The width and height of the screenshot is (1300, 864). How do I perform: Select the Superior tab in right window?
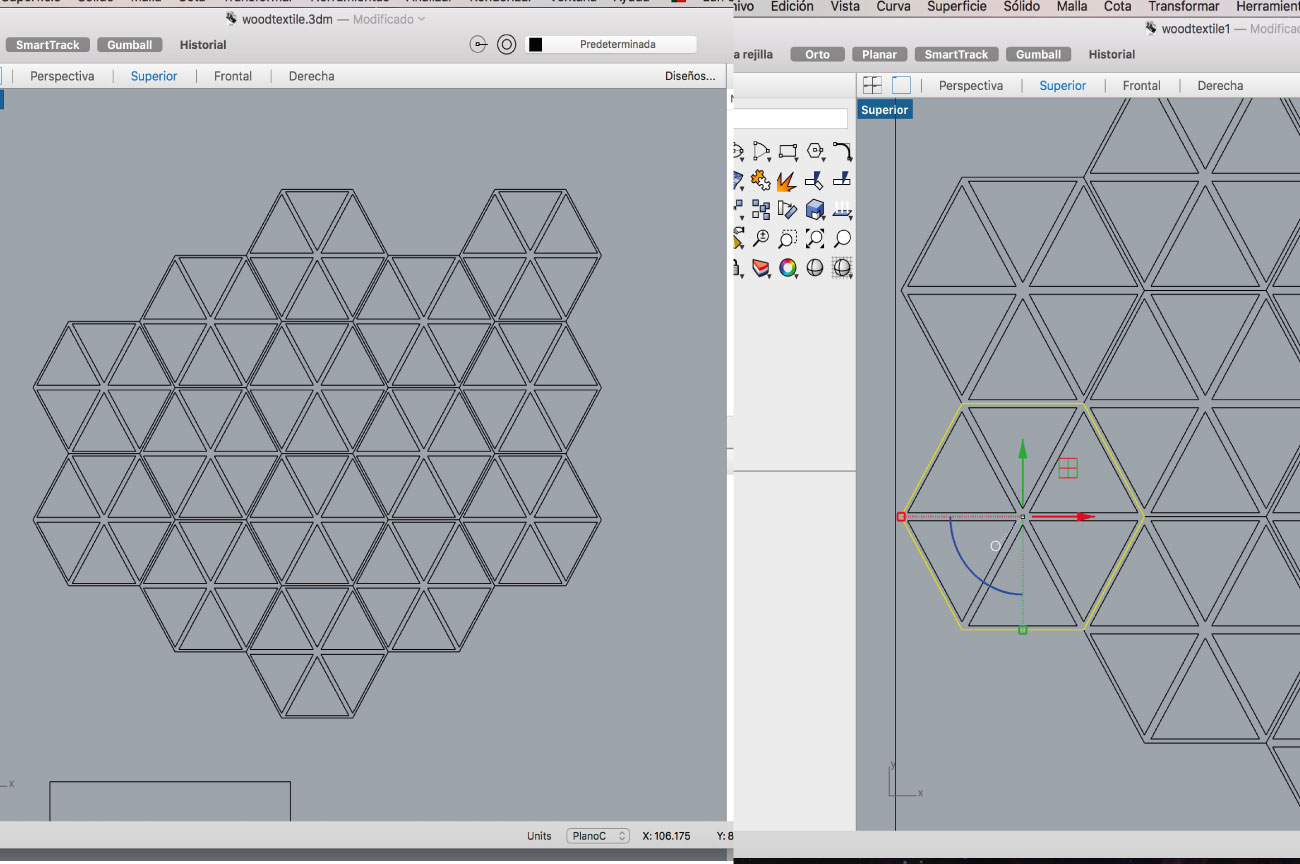point(1062,86)
